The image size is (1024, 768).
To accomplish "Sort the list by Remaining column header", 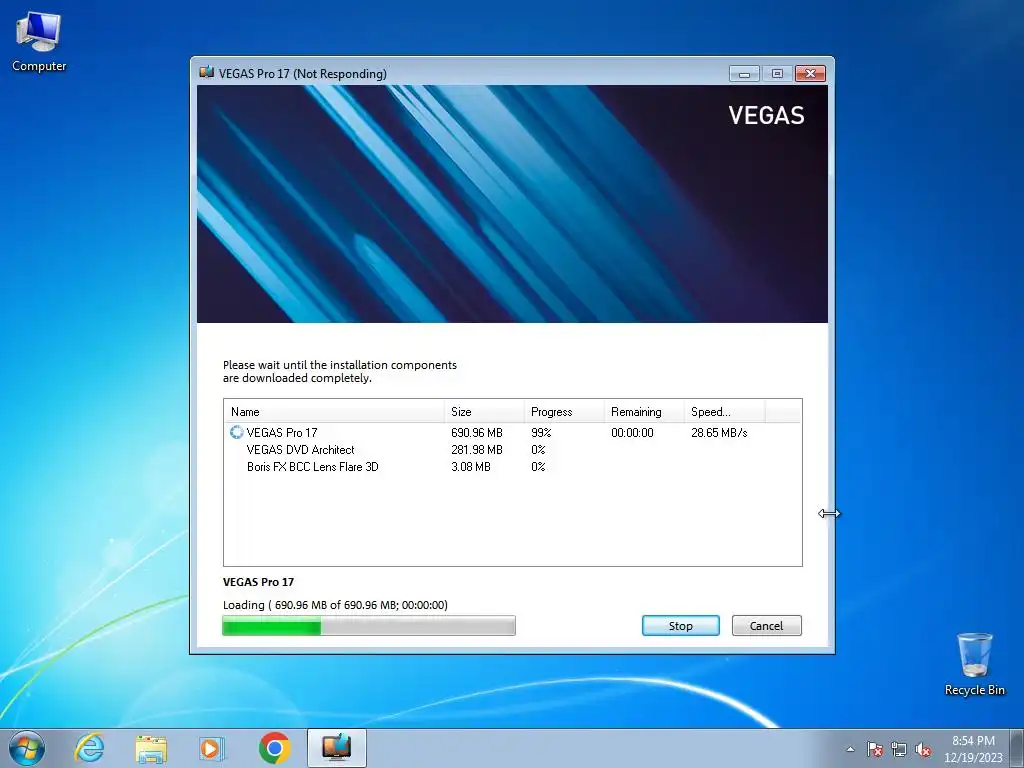I will click(x=643, y=411).
